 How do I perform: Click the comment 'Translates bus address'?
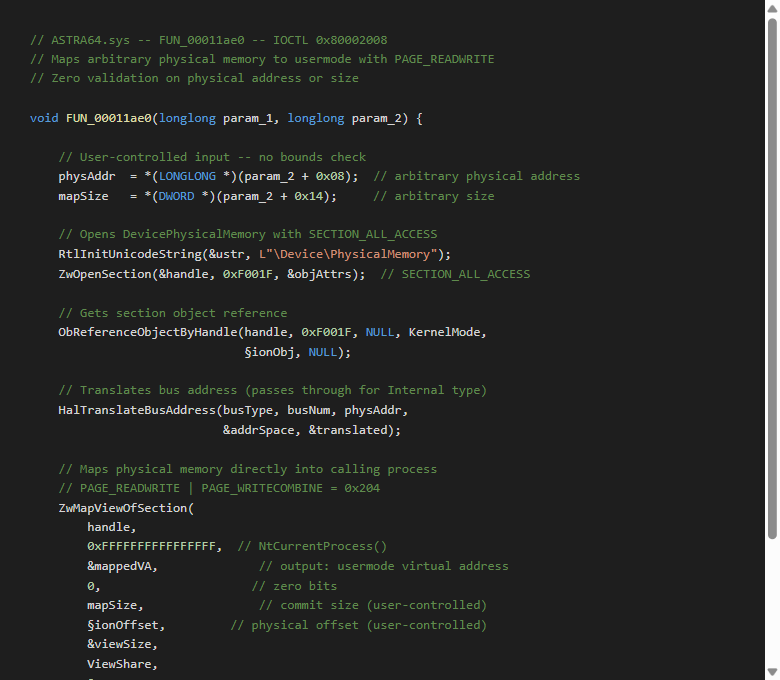273,390
